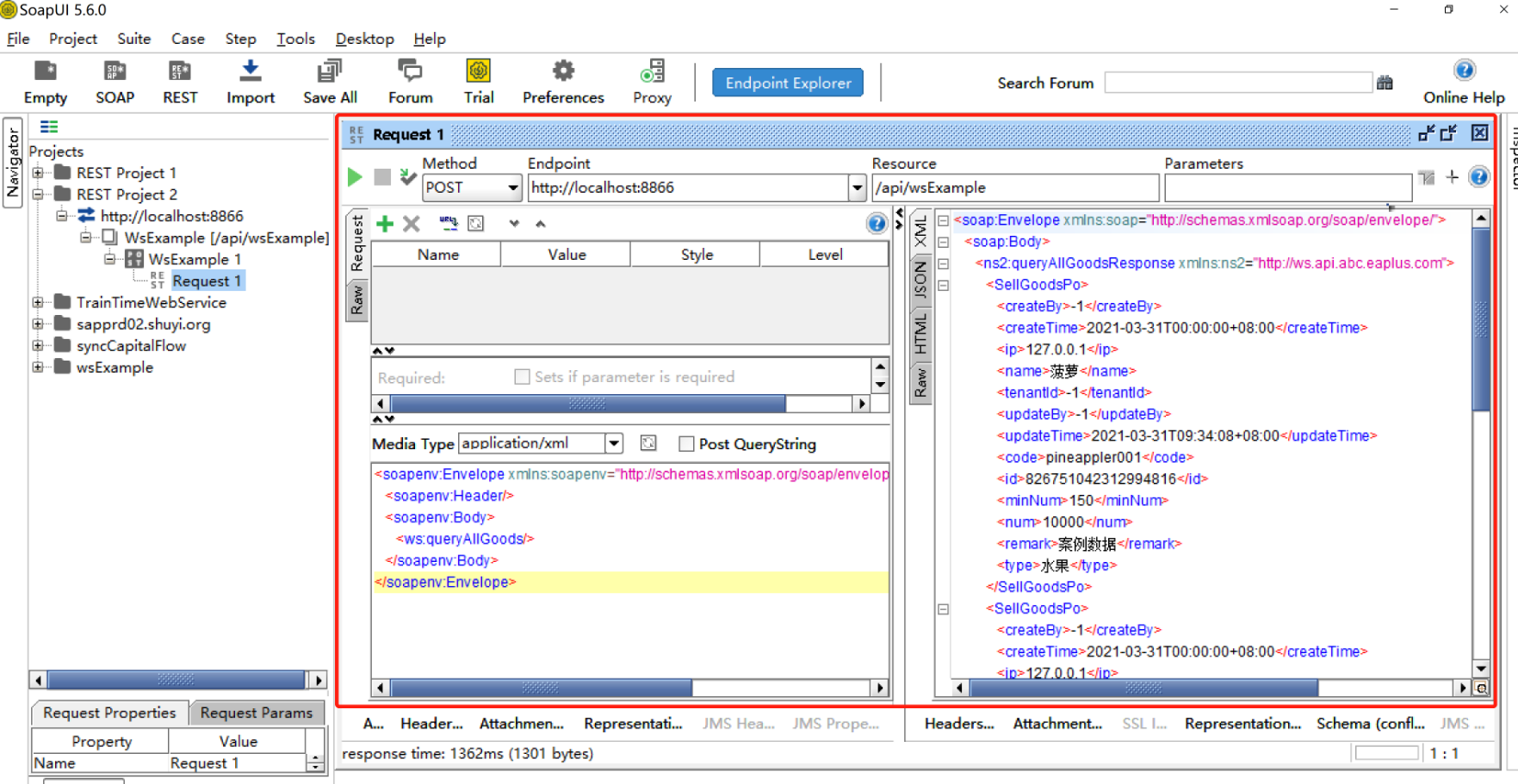Open the Tools menu
Viewport: 1518px width, 784px height.
[295, 39]
